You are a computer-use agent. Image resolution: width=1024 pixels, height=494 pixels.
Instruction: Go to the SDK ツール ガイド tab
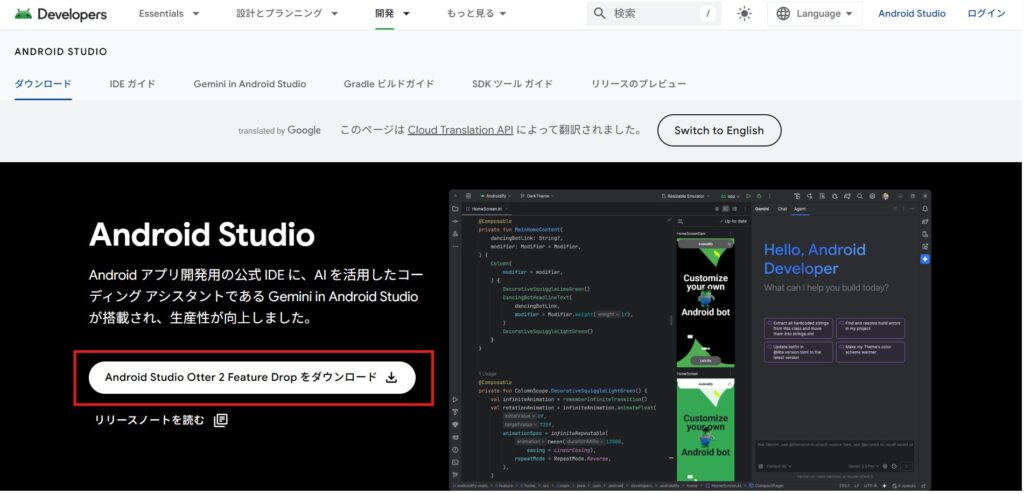tap(513, 84)
